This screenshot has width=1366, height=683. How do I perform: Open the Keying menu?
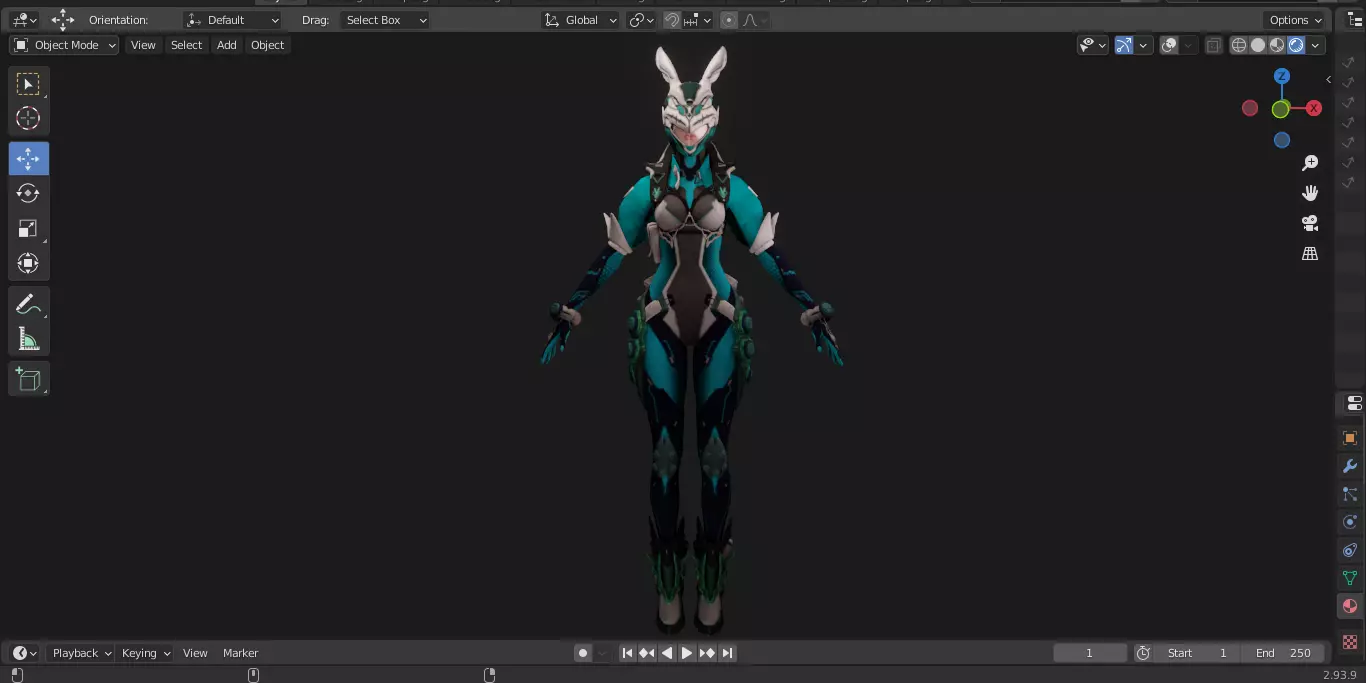[x=145, y=653]
